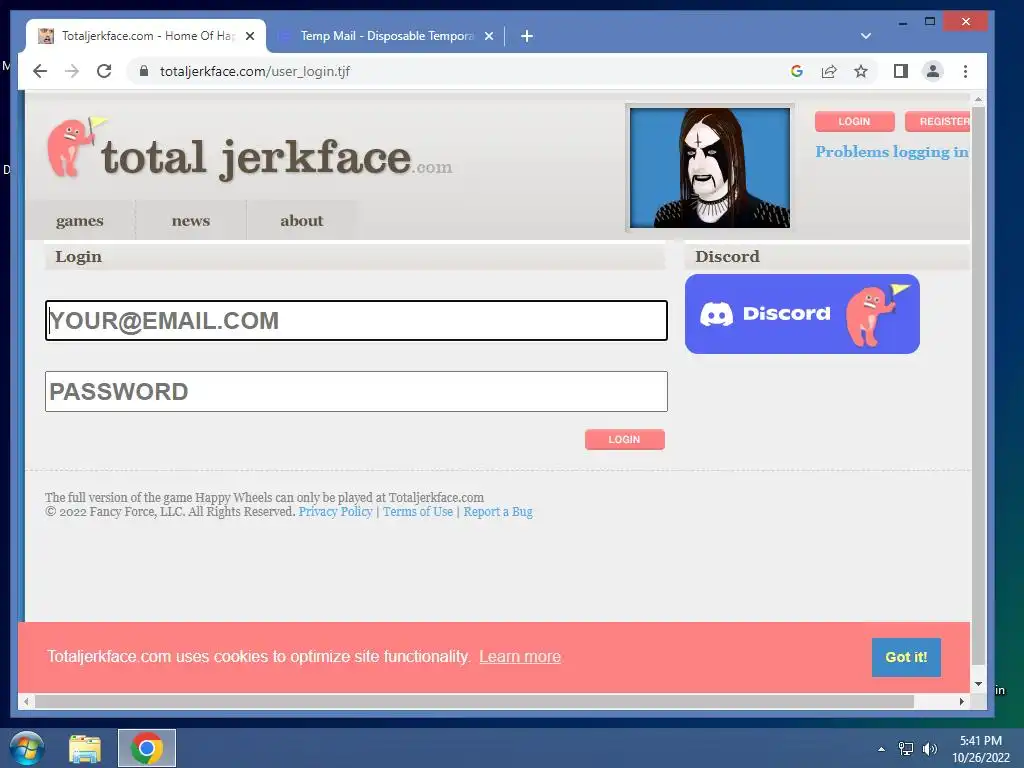Close the Temp Mail tab
Viewport: 1024px width, 768px height.
488,36
